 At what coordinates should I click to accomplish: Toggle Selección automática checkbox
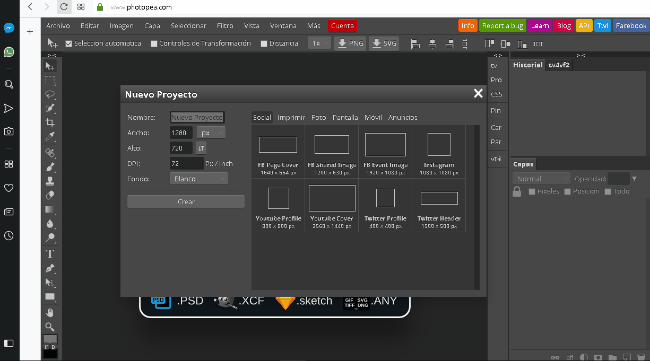pos(69,44)
